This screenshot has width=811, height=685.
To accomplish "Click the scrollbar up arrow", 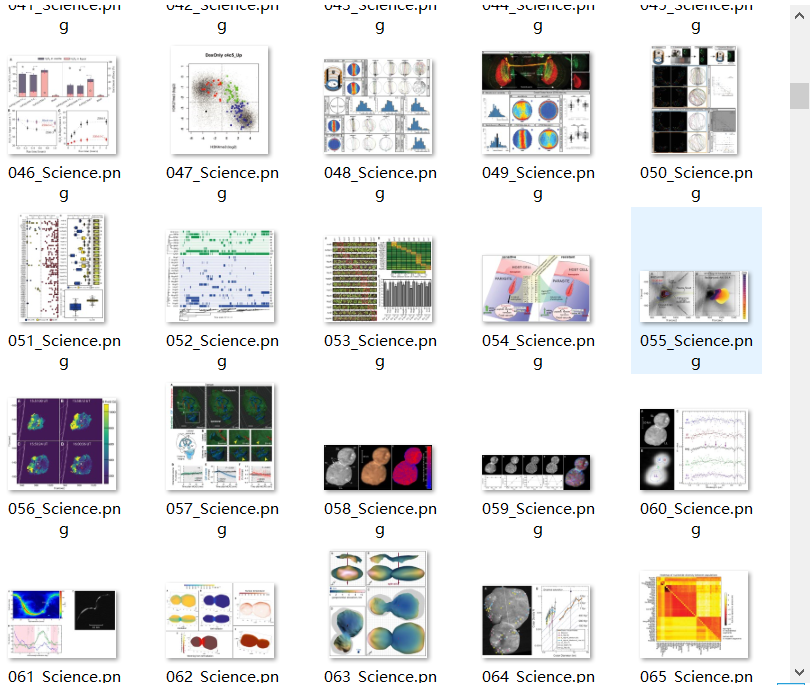I will (799, 16).
